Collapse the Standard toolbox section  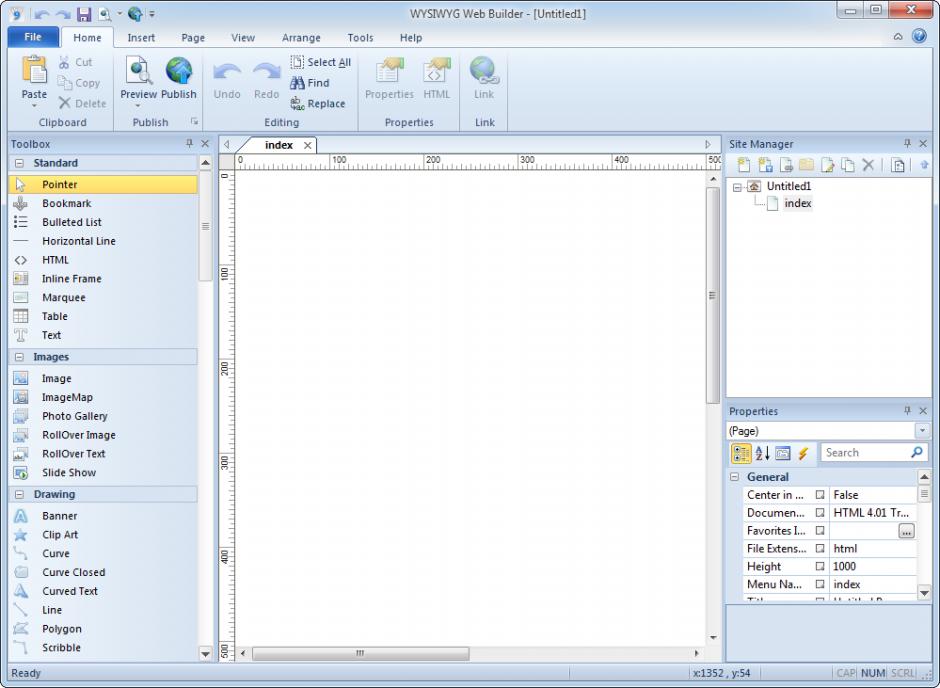19,163
